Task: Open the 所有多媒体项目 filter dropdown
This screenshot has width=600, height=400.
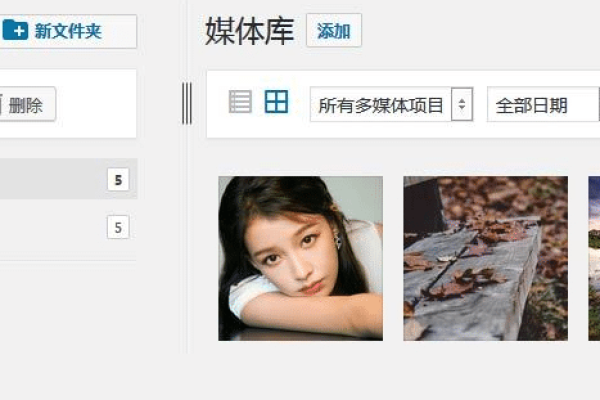Action: (x=391, y=104)
